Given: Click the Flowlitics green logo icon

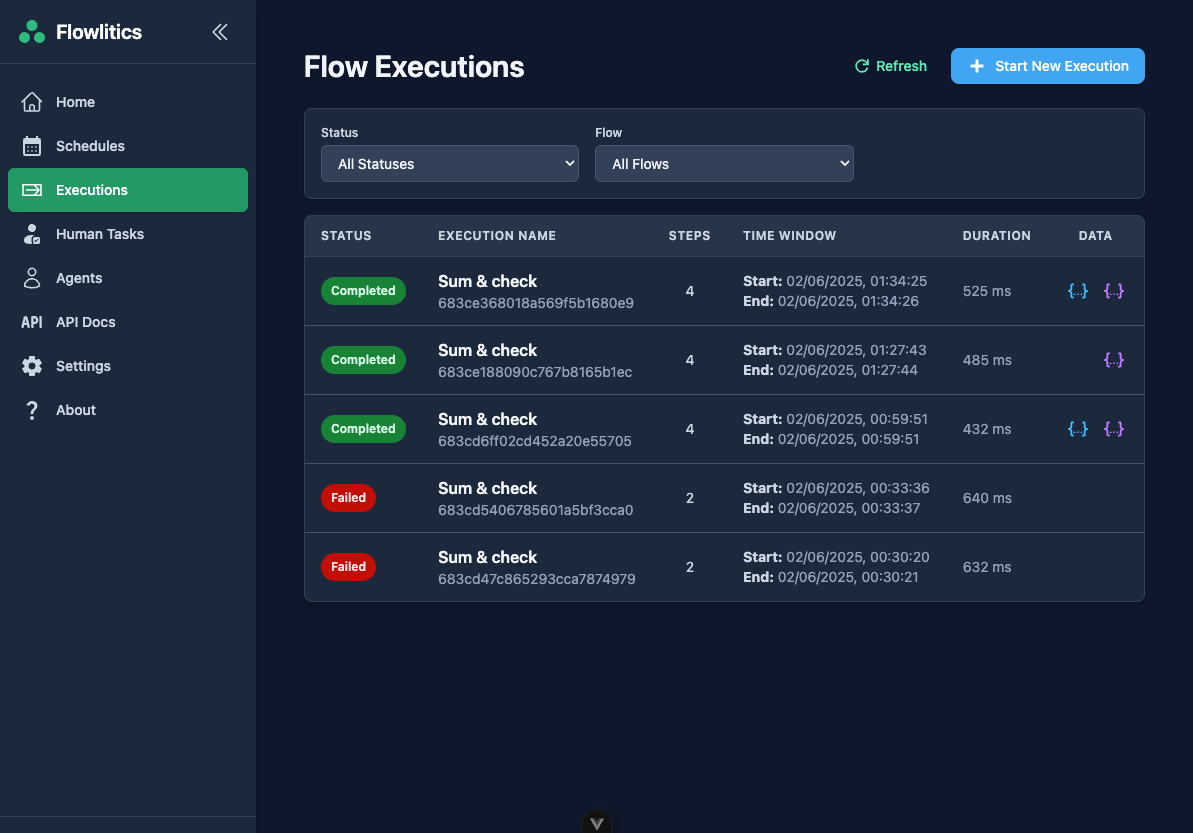Looking at the screenshot, I should point(32,32).
